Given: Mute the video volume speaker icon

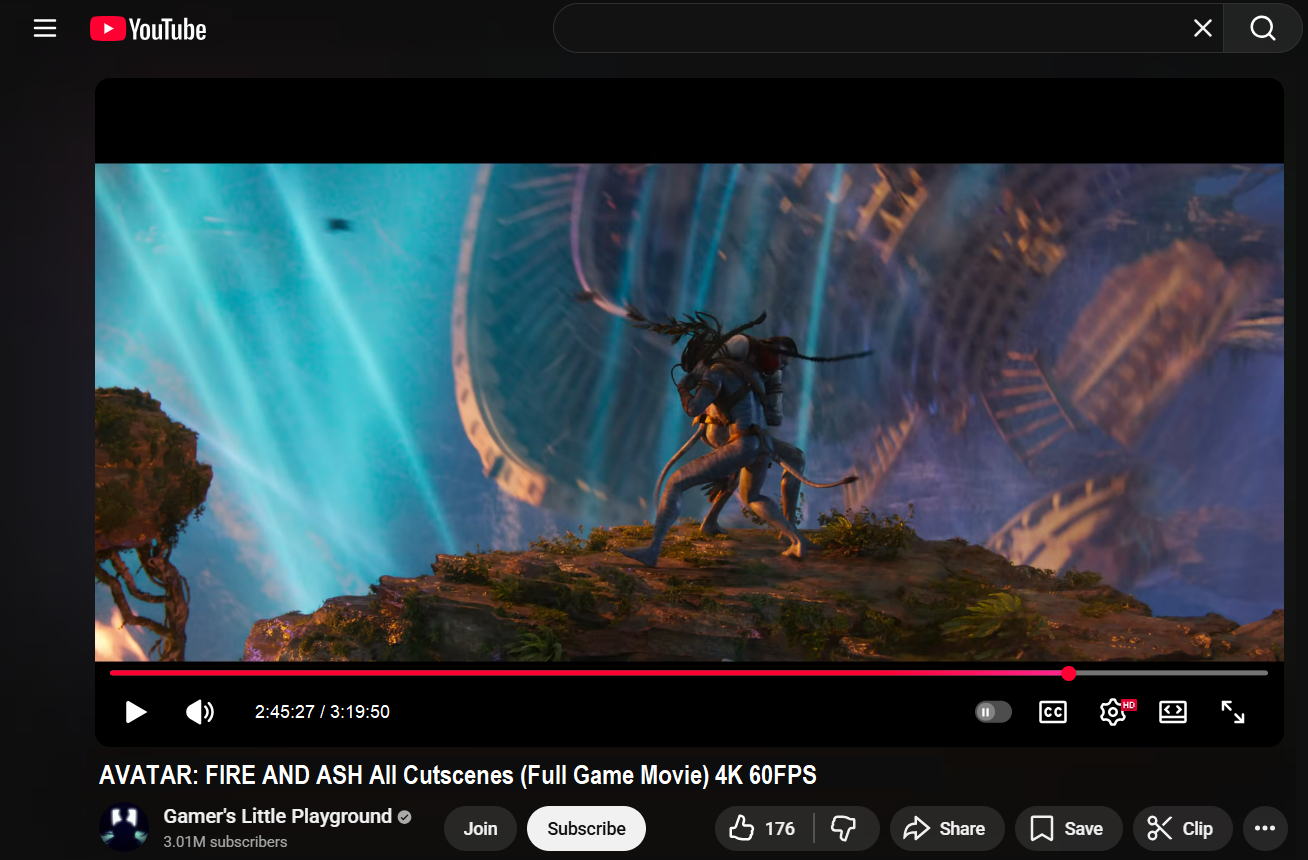Looking at the screenshot, I should tap(200, 712).
